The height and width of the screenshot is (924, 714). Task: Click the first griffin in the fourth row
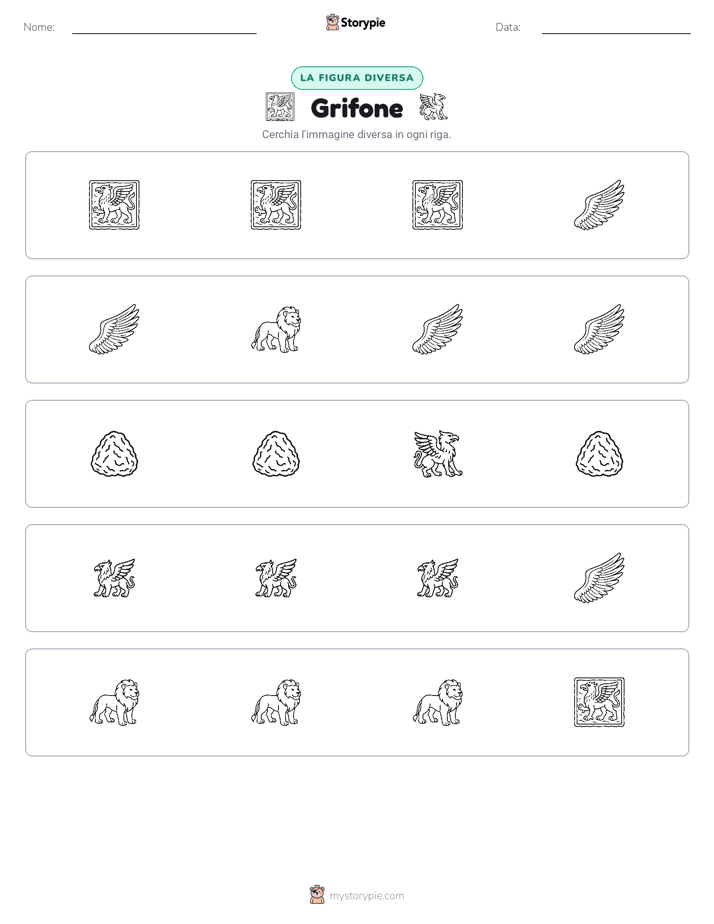(x=114, y=578)
